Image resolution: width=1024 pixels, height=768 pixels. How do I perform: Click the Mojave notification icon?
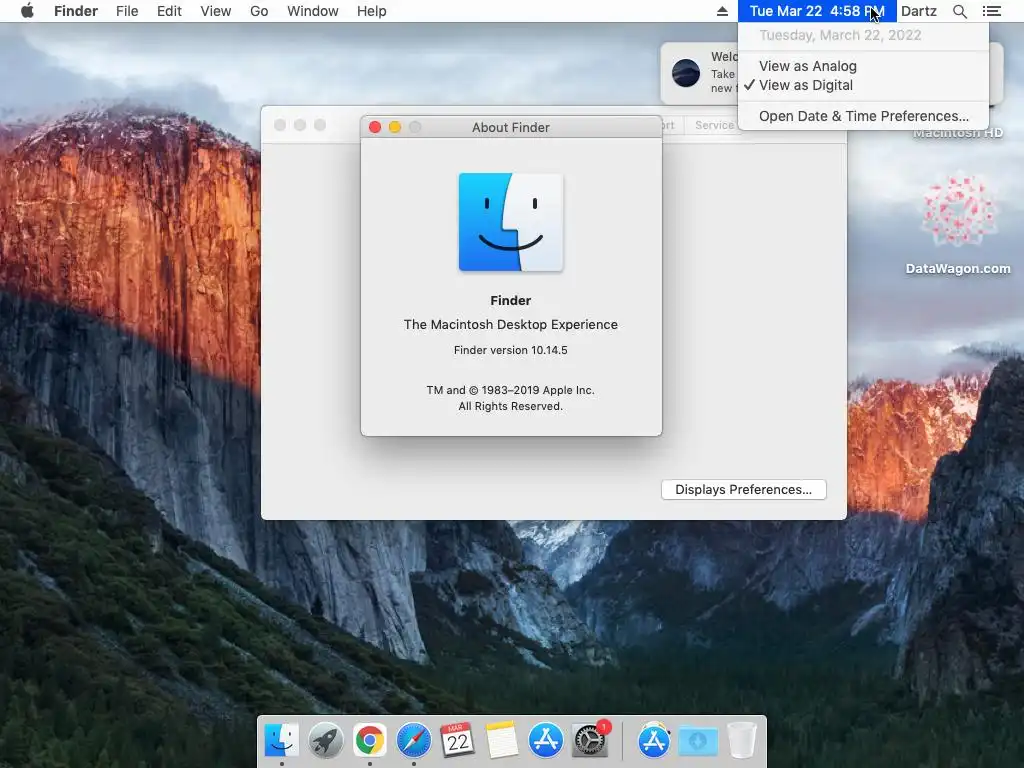[x=686, y=72]
